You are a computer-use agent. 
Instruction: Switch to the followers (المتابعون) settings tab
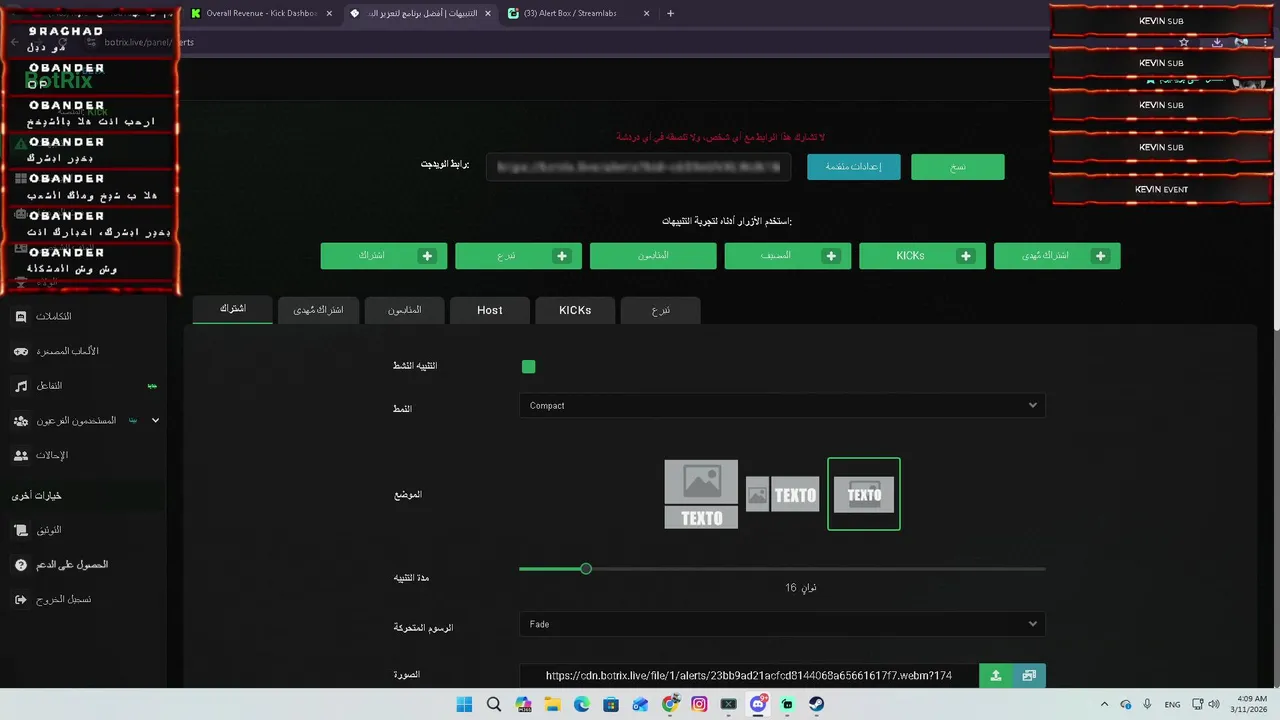coord(404,310)
